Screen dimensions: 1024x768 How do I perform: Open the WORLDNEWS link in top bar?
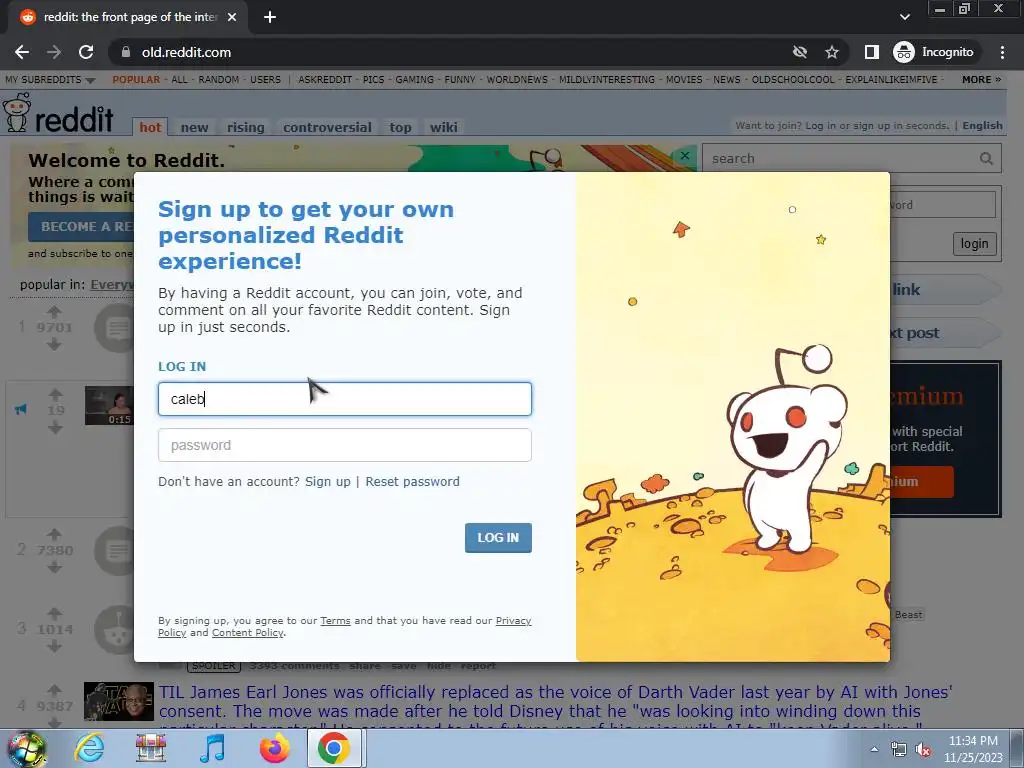click(517, 80)
